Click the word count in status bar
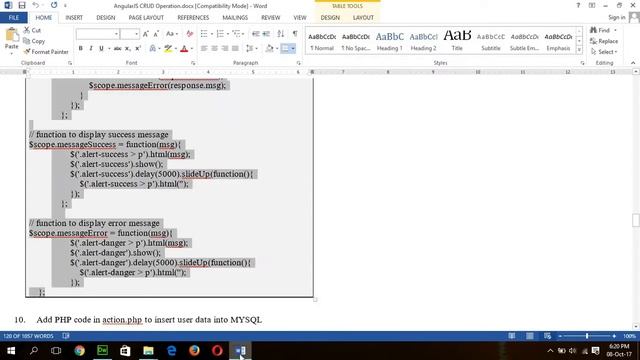Screen dimensions: 640x360 pos(28,336)
